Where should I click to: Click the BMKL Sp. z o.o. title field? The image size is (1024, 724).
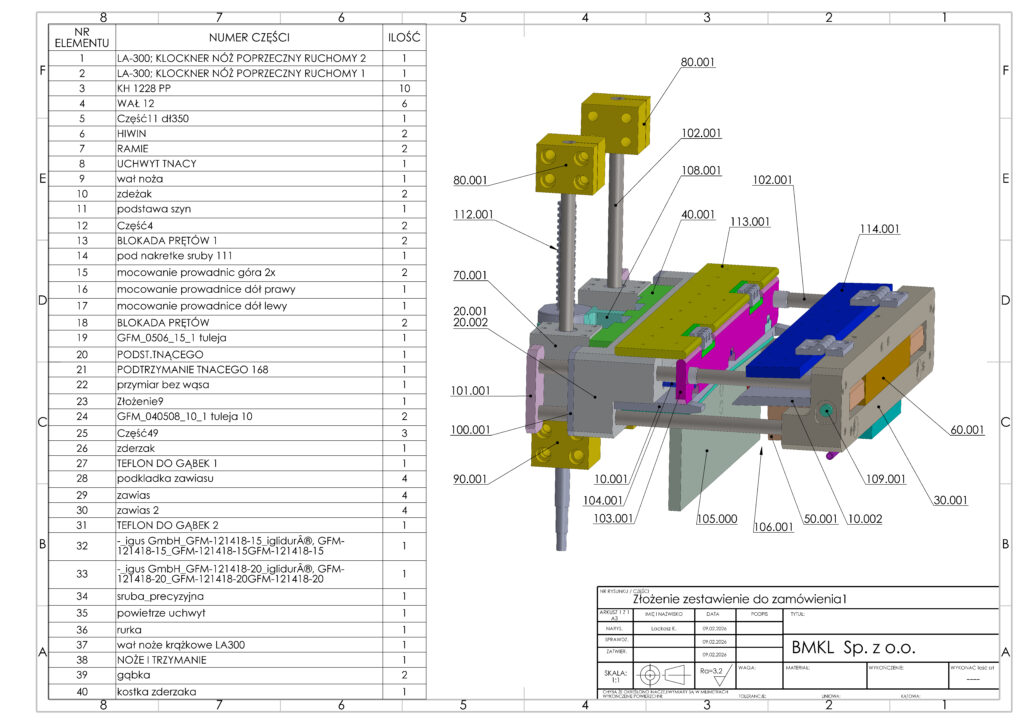(850, 646)
